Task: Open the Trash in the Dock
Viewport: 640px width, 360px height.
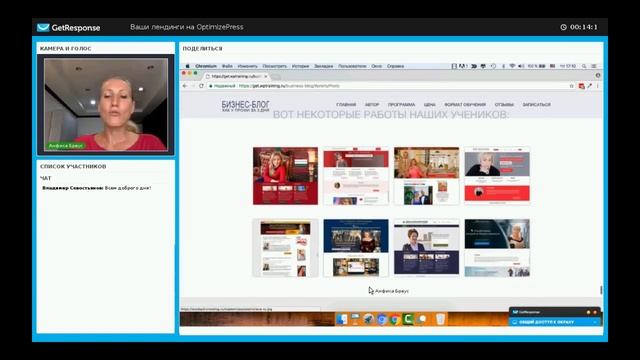Action: [x=440, y=319]
